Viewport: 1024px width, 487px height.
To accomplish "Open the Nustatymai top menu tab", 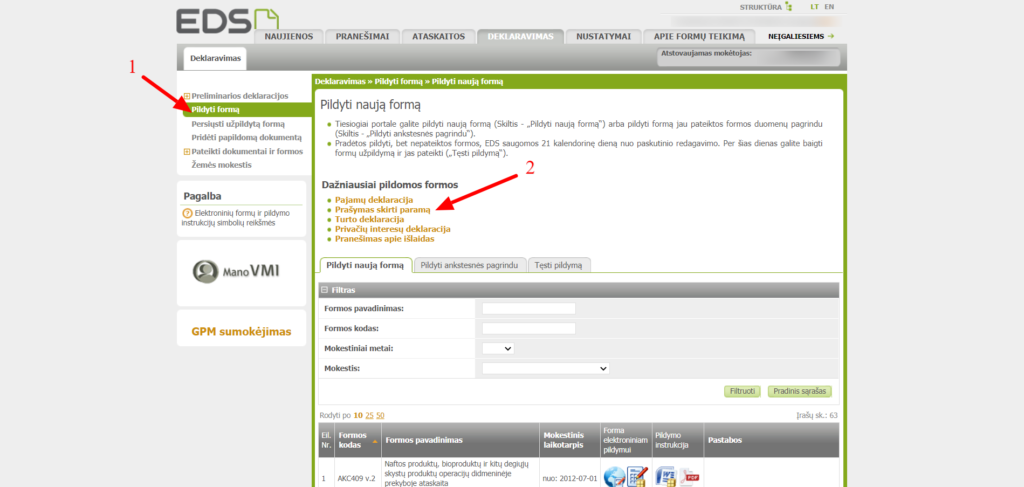I will coord(602,36).
